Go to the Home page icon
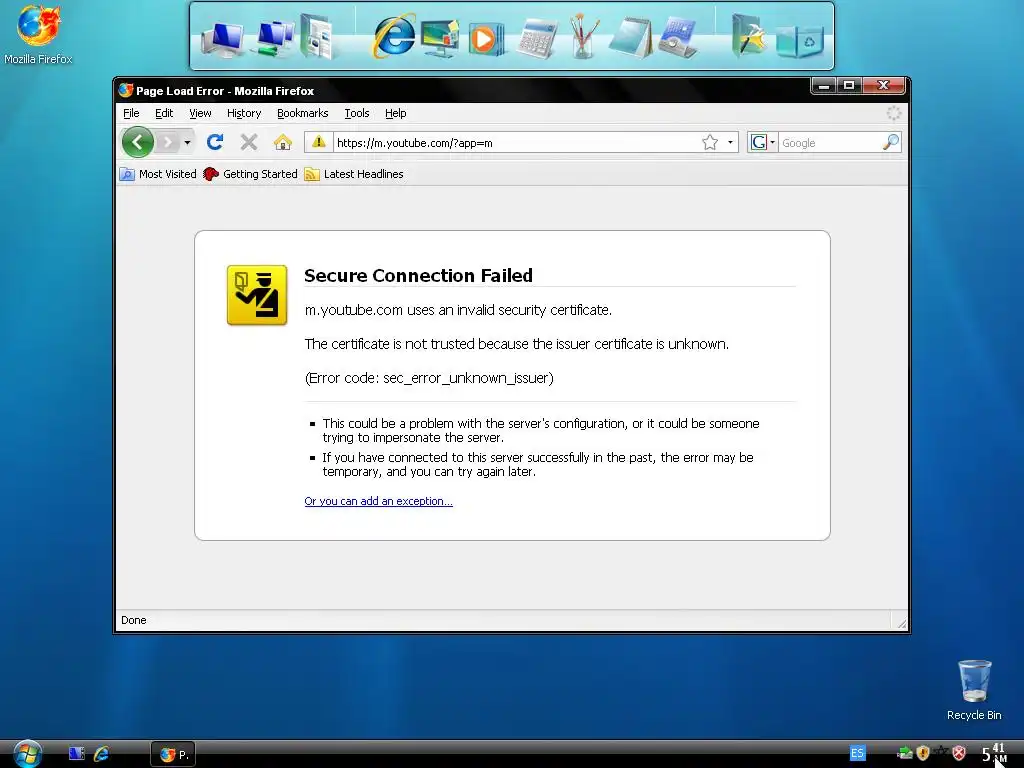The width and height of the screenshot is (1024, 768). click(x=283, y=142)
